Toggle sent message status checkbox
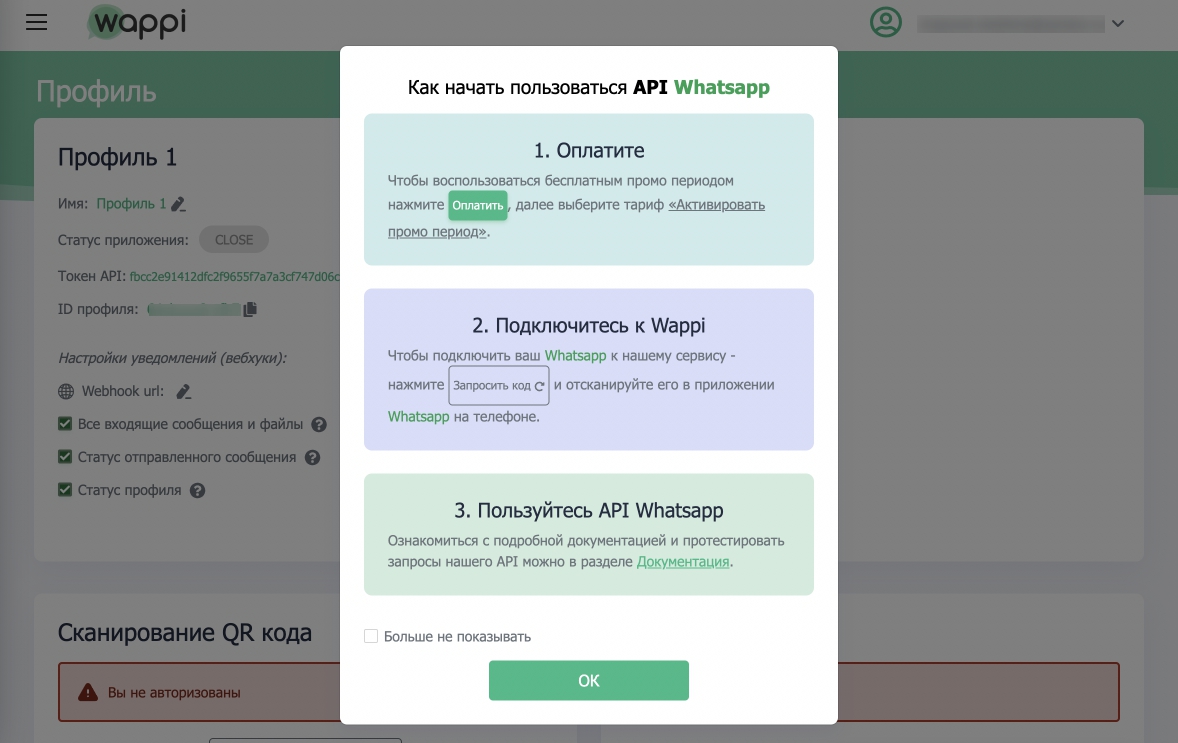This screenshot has width=1178, height=743. coord(65,457)
